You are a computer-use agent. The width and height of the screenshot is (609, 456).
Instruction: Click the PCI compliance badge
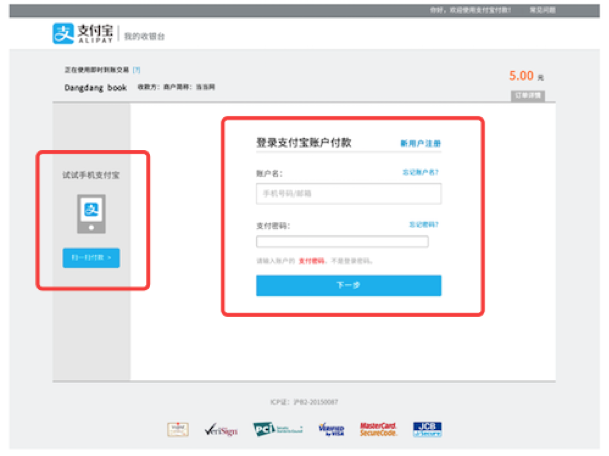click(x=278, y=429)
